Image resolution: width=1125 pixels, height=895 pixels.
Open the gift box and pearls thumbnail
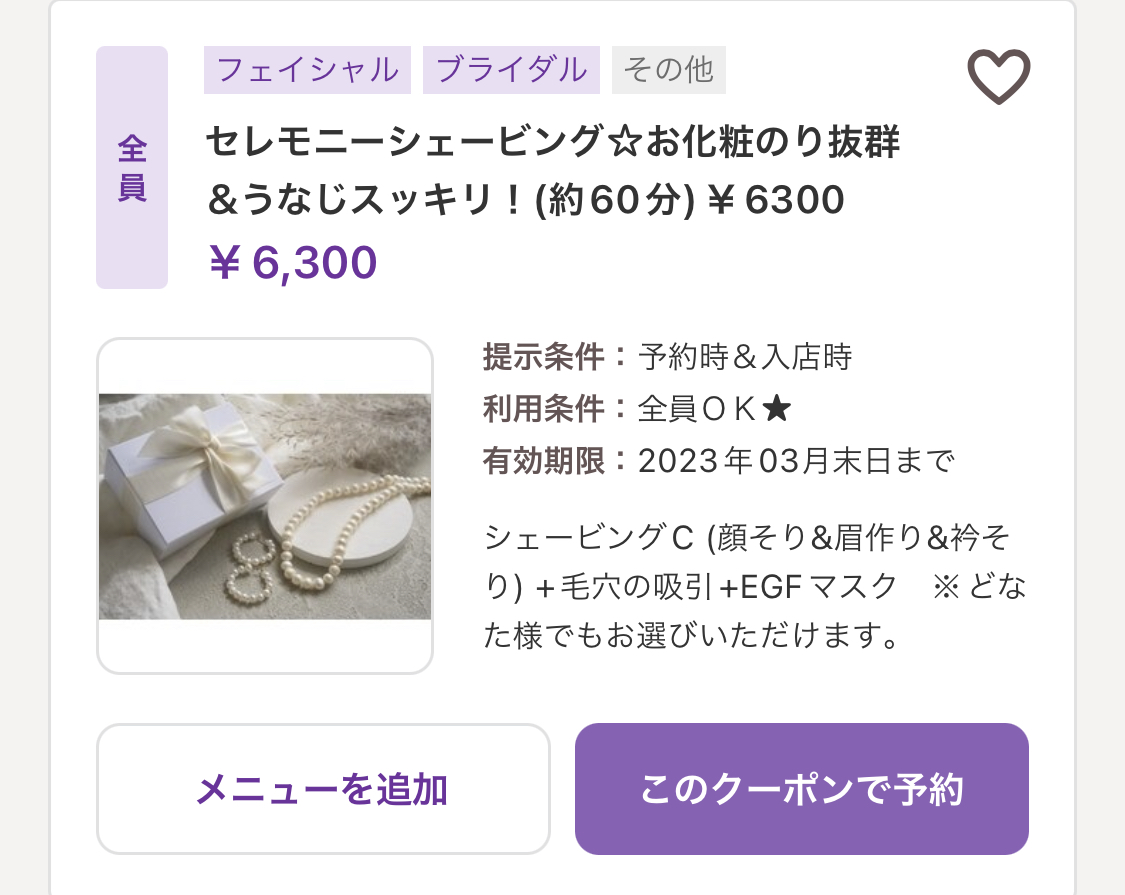click(x=265, y=506)
